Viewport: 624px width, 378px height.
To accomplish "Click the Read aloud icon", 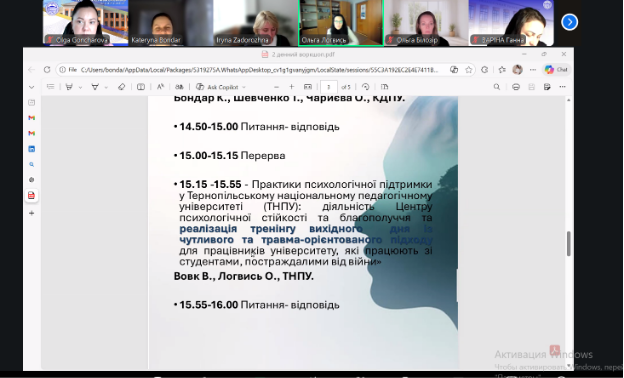I will pos(160,87).
